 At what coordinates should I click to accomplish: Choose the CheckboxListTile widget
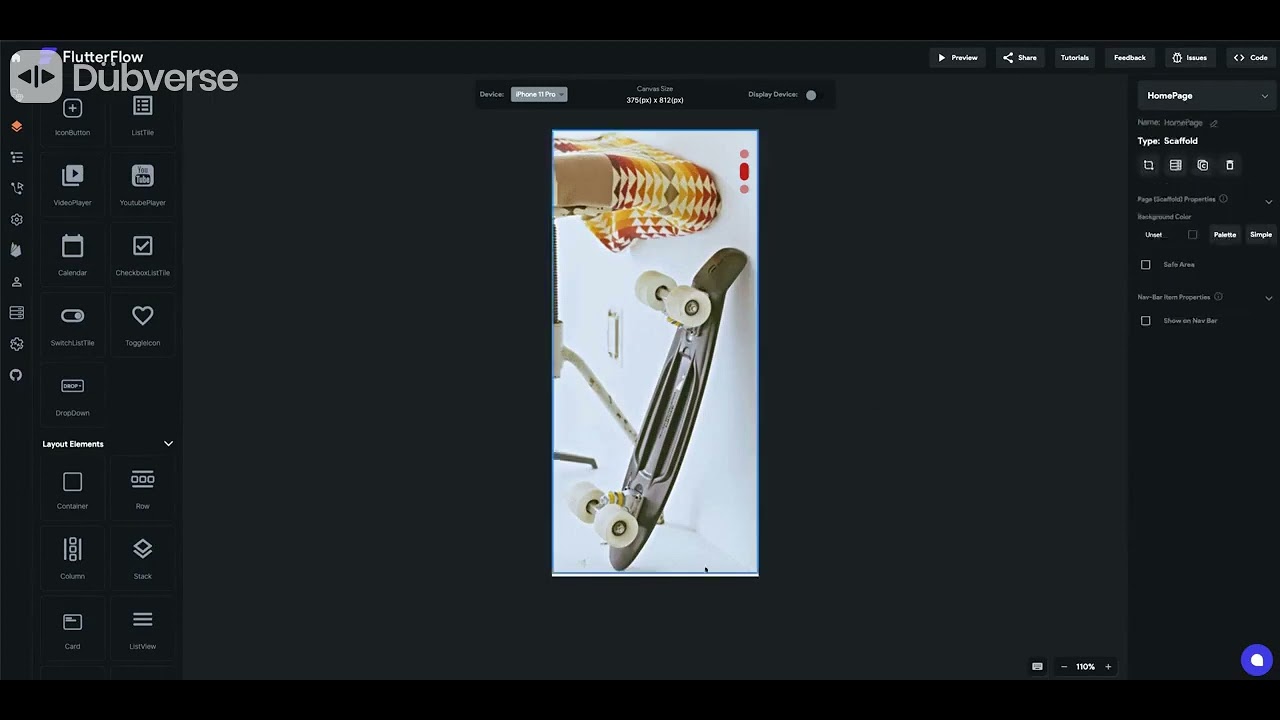click(x=142, y=256)
